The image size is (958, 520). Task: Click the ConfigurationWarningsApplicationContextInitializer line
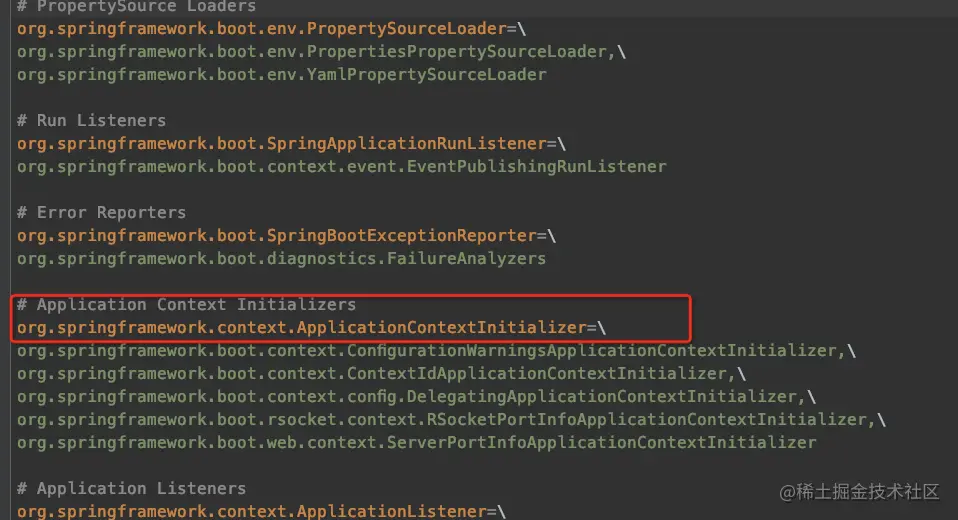pyautogui.click(x=436, y=351)
